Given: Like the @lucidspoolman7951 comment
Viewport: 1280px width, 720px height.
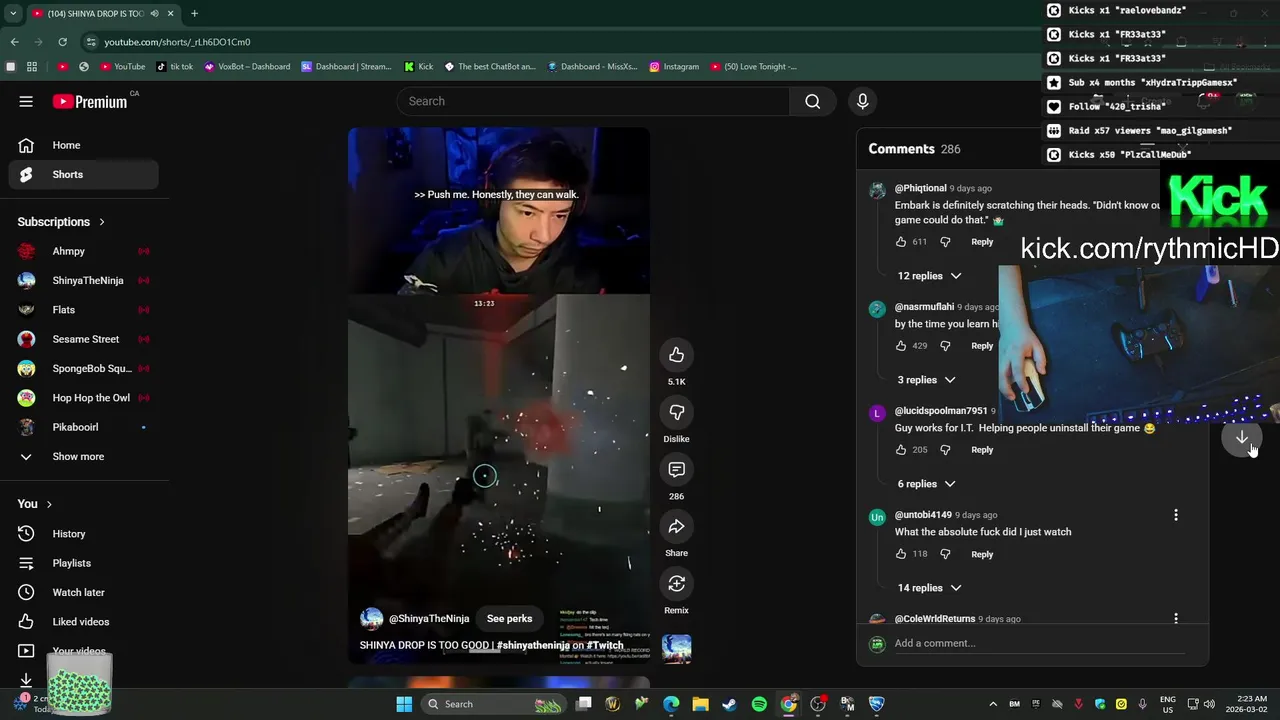Looking at the screenshot, I should 901,450.
